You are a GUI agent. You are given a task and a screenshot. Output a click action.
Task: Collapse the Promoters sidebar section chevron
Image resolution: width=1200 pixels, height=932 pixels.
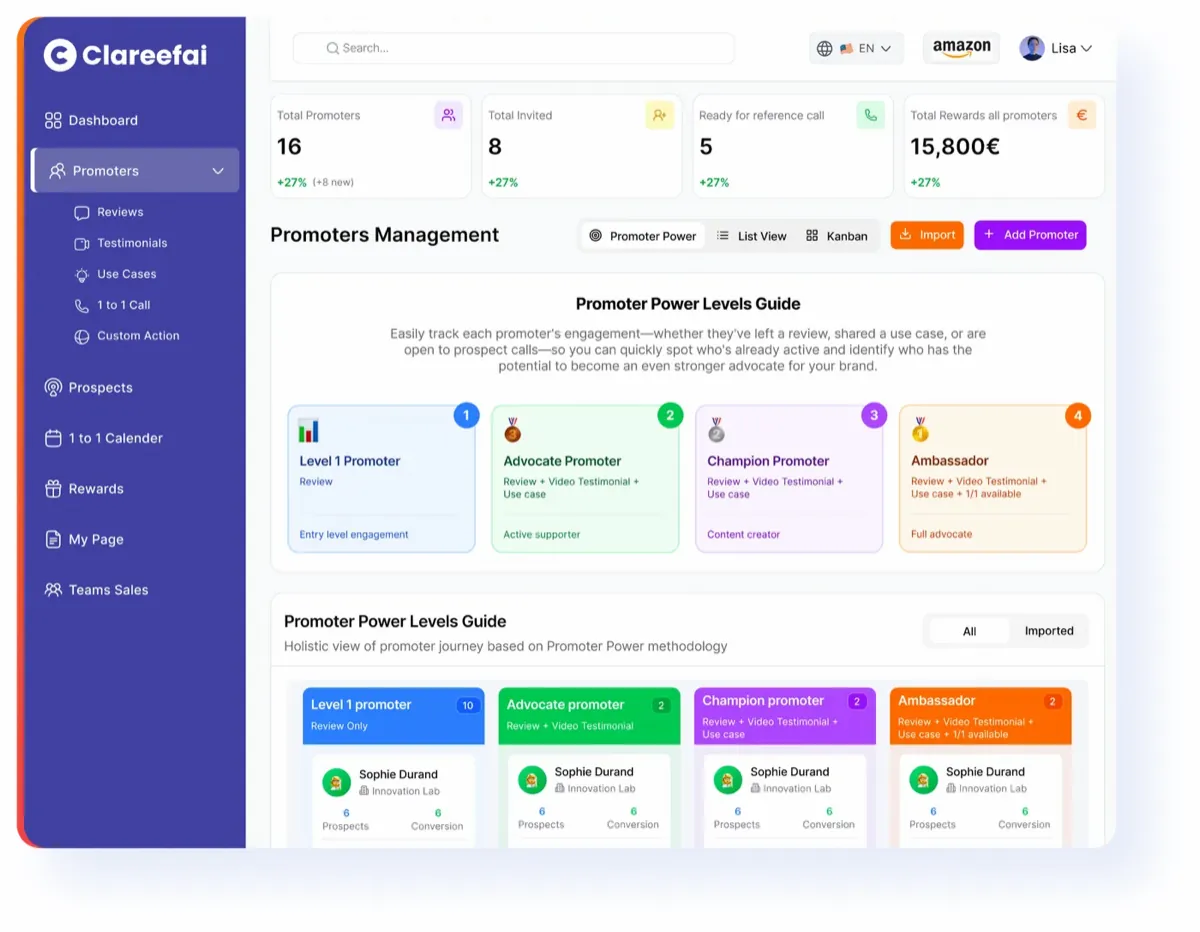click(218, 171)
